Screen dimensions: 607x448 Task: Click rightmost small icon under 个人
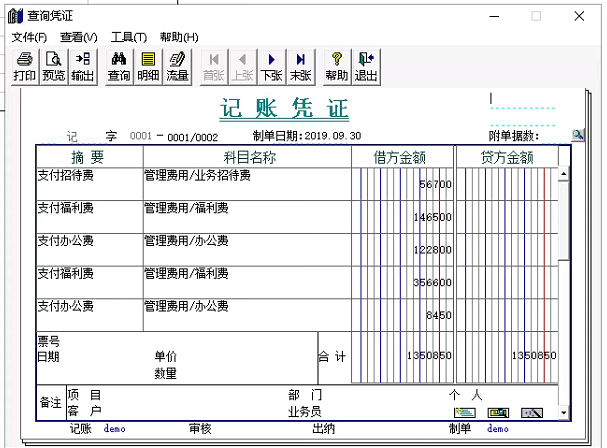(532, 413)
